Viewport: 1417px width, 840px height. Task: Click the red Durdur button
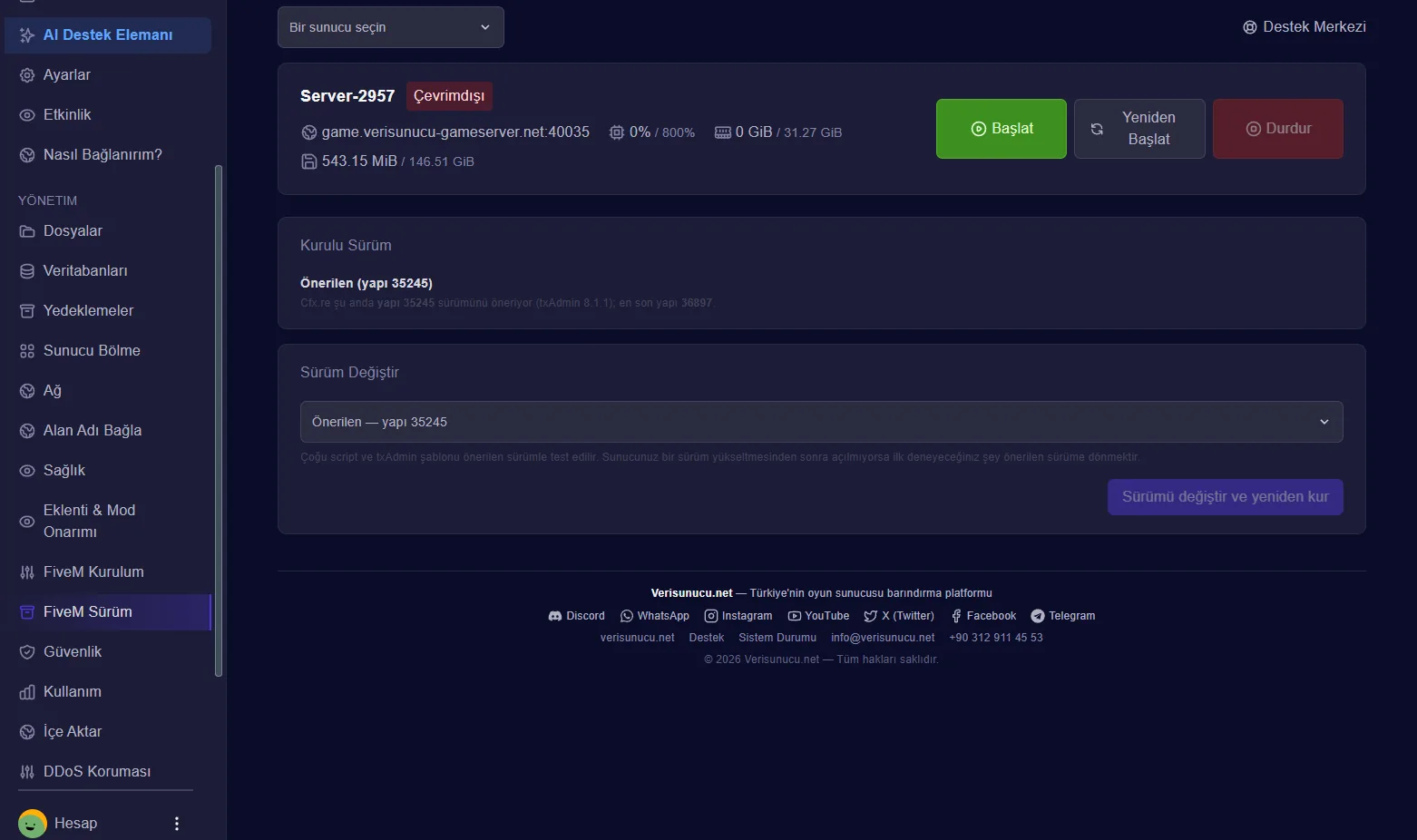pos(1278,129)
